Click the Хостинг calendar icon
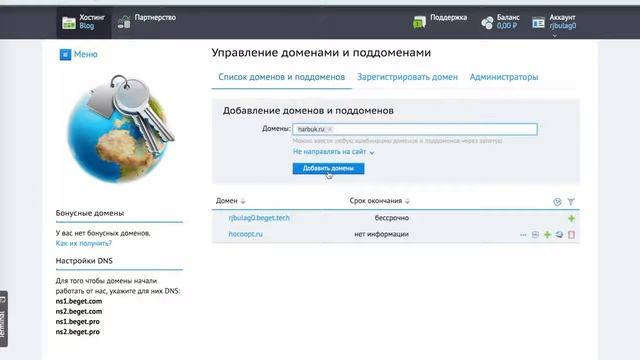Screen dimensions: 640x360 coord(69,23)
